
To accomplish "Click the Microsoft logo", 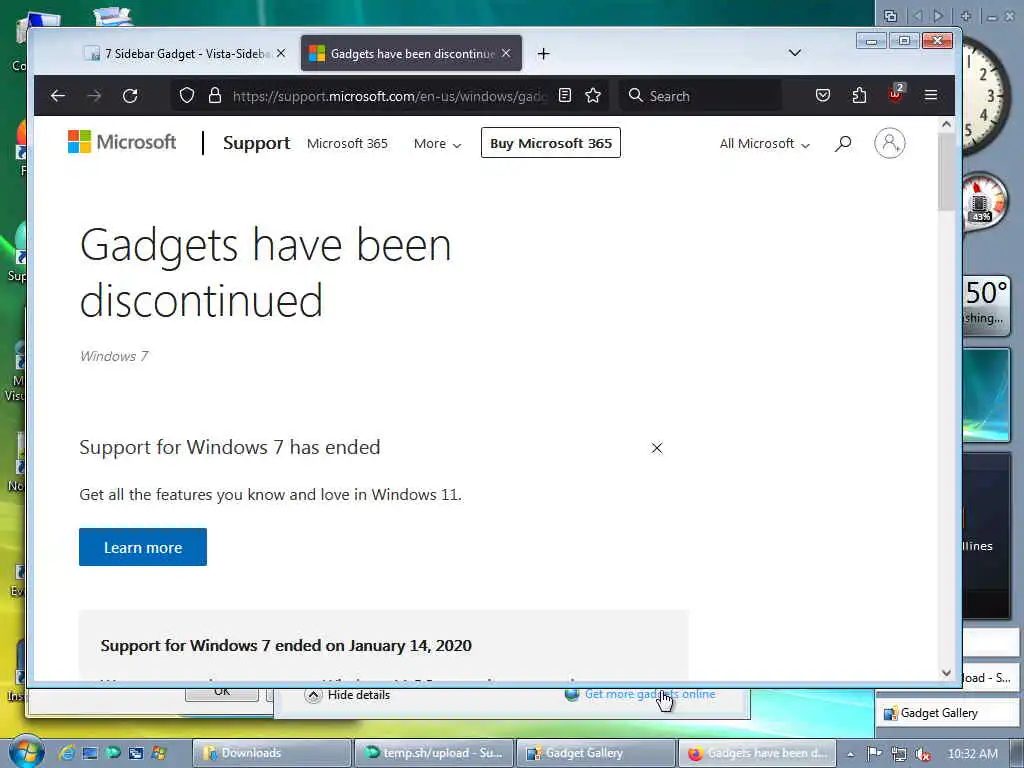I will [x=122, y=142].
